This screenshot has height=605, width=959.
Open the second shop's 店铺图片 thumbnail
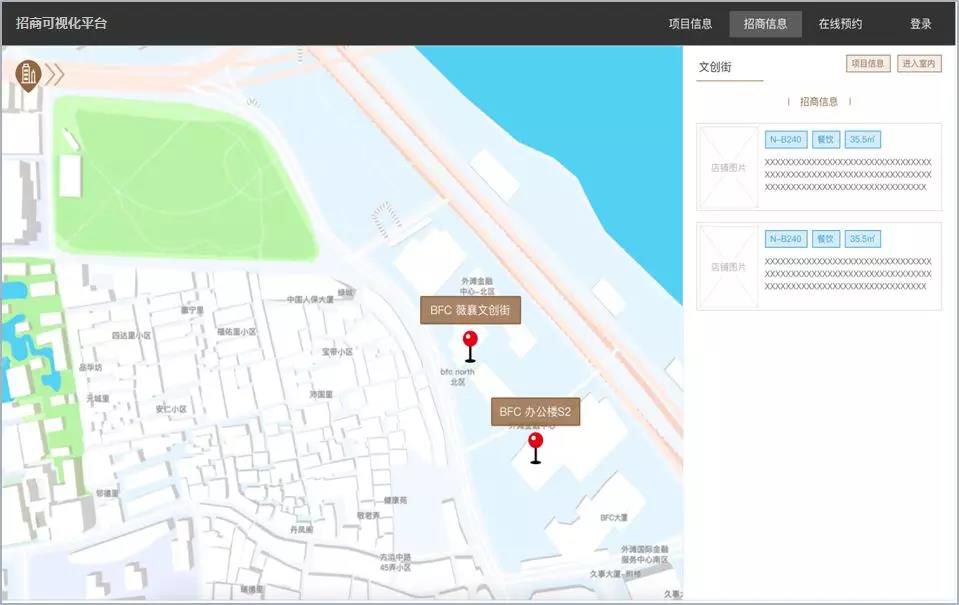[x=728, y=267]
